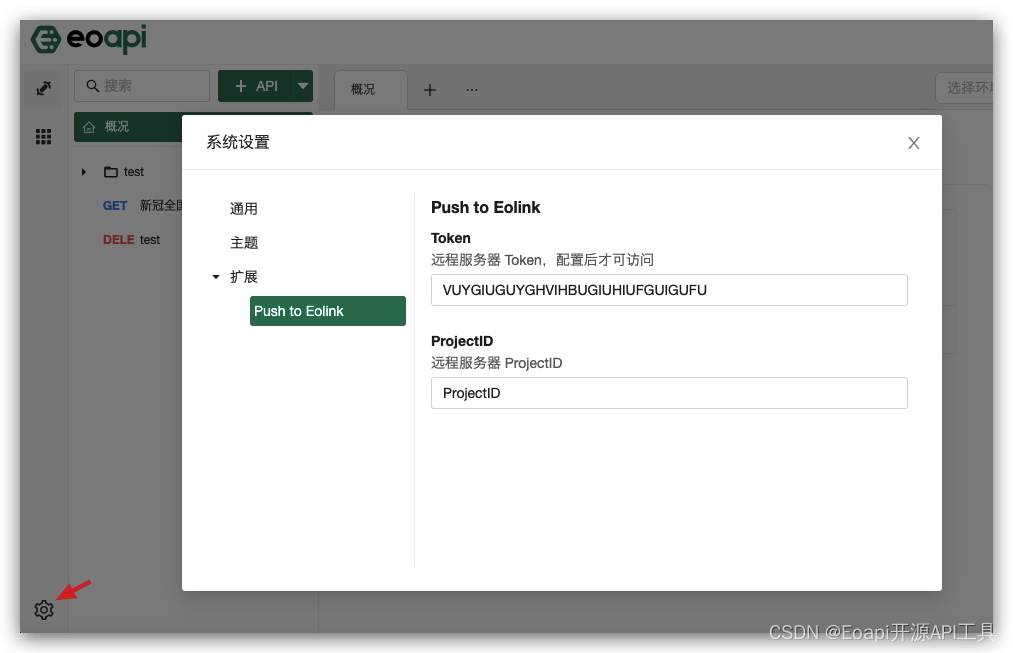Select the 主题 settings menu item
The width and height of the screenshot is (1013, 653).
click(x=244, y=243)
